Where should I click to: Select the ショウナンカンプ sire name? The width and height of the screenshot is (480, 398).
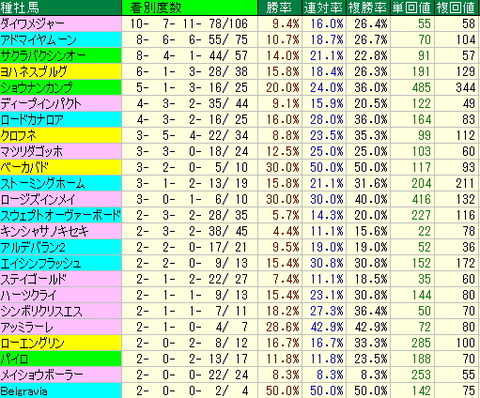[36, 88]
